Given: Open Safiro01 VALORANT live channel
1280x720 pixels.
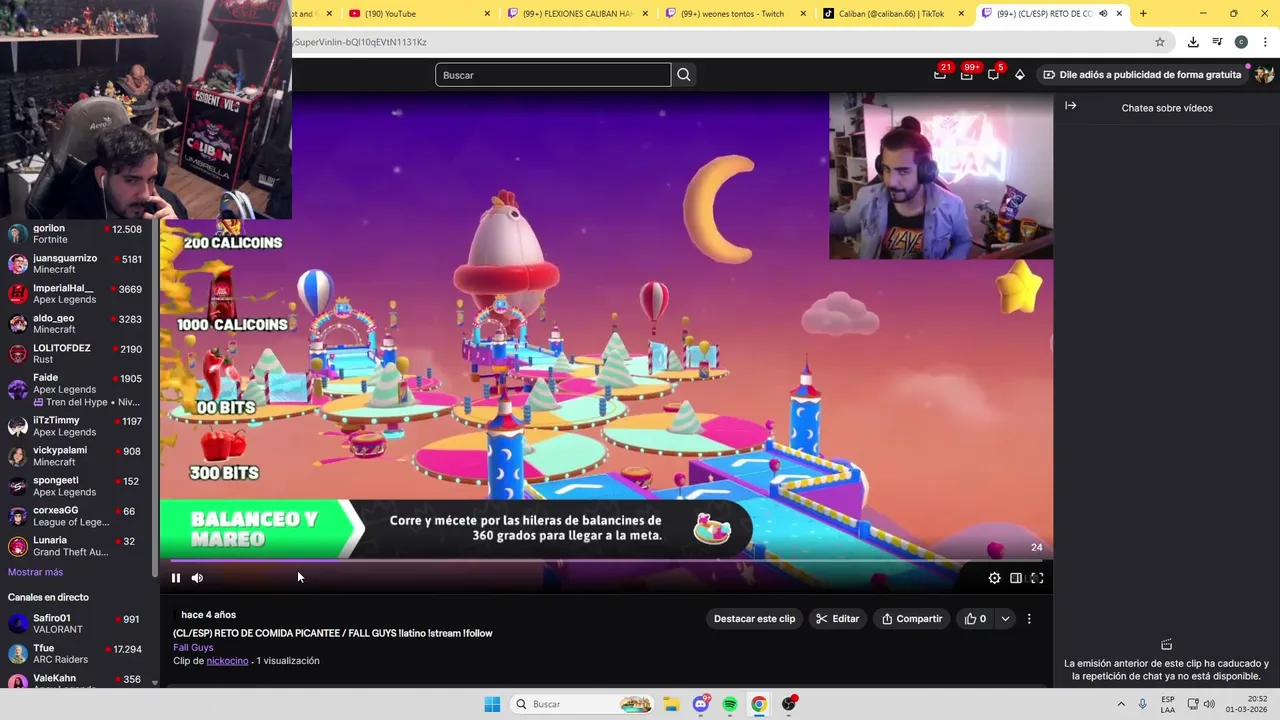Looking at the screenshot, I should tap(75, 624).
